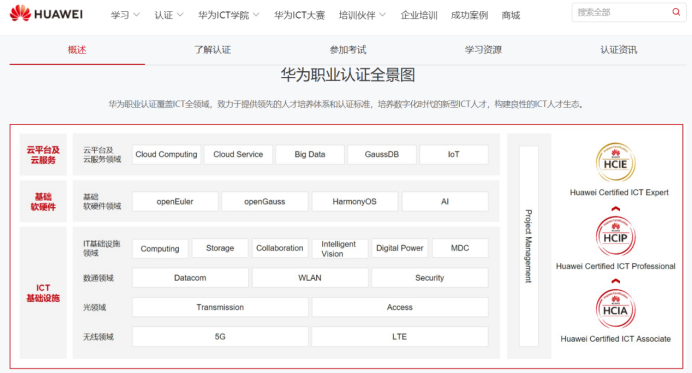Select the Cloud Computing certification
The height and width of the screenshot is (373, 692).
click(166, 154)
